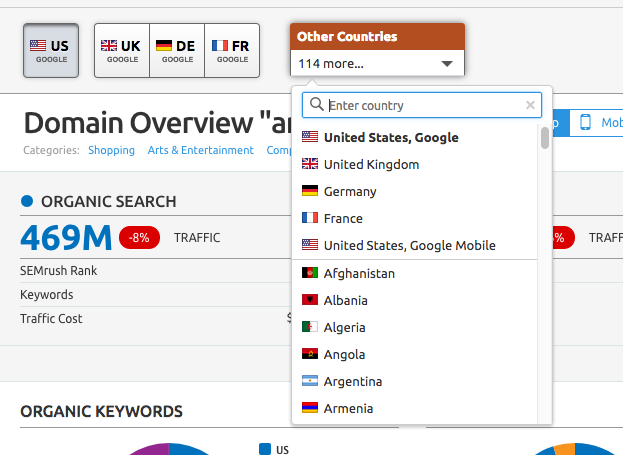Click the SEMrush Rank row label
The height and width of the screenshot is (455, 623).
point(58,271)
